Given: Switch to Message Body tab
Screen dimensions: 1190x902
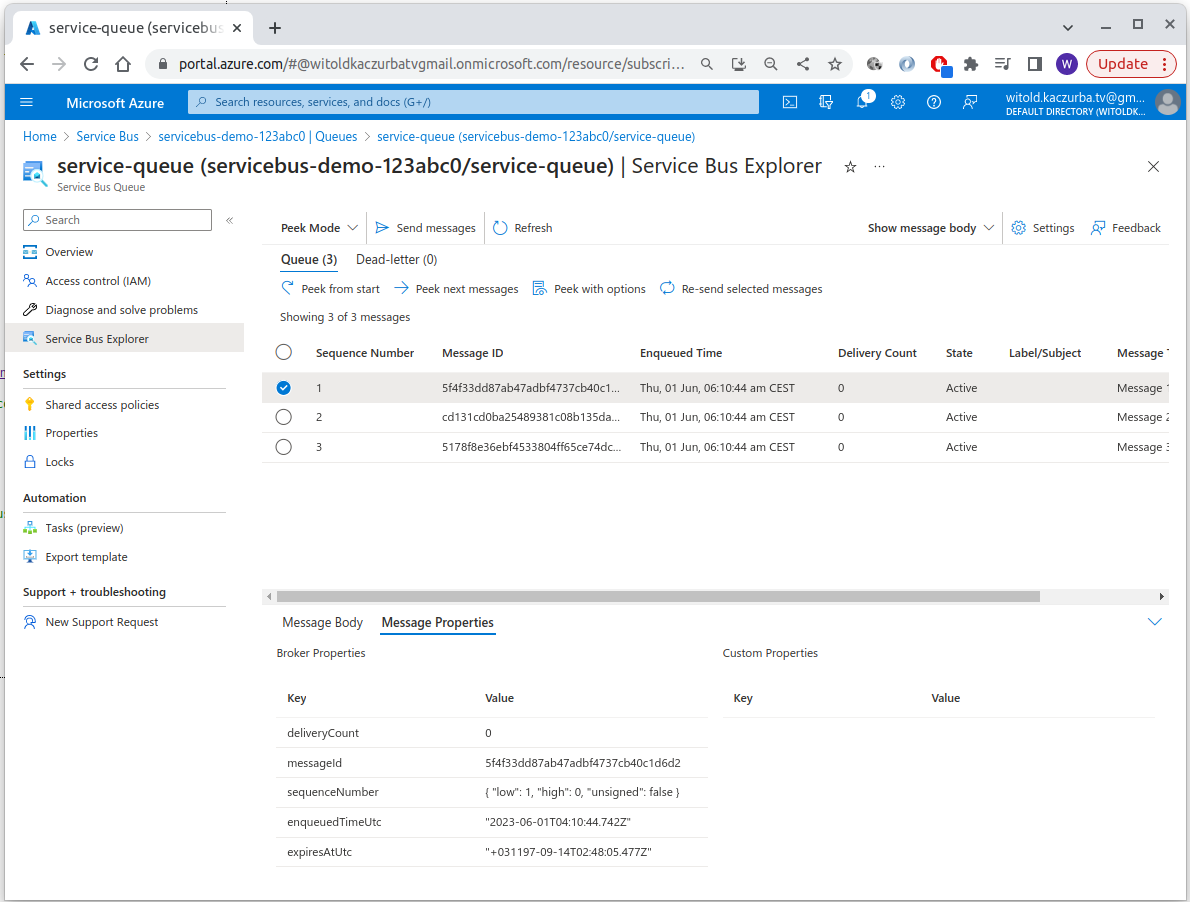Looking at the screenshot, I should pos(323,623).
